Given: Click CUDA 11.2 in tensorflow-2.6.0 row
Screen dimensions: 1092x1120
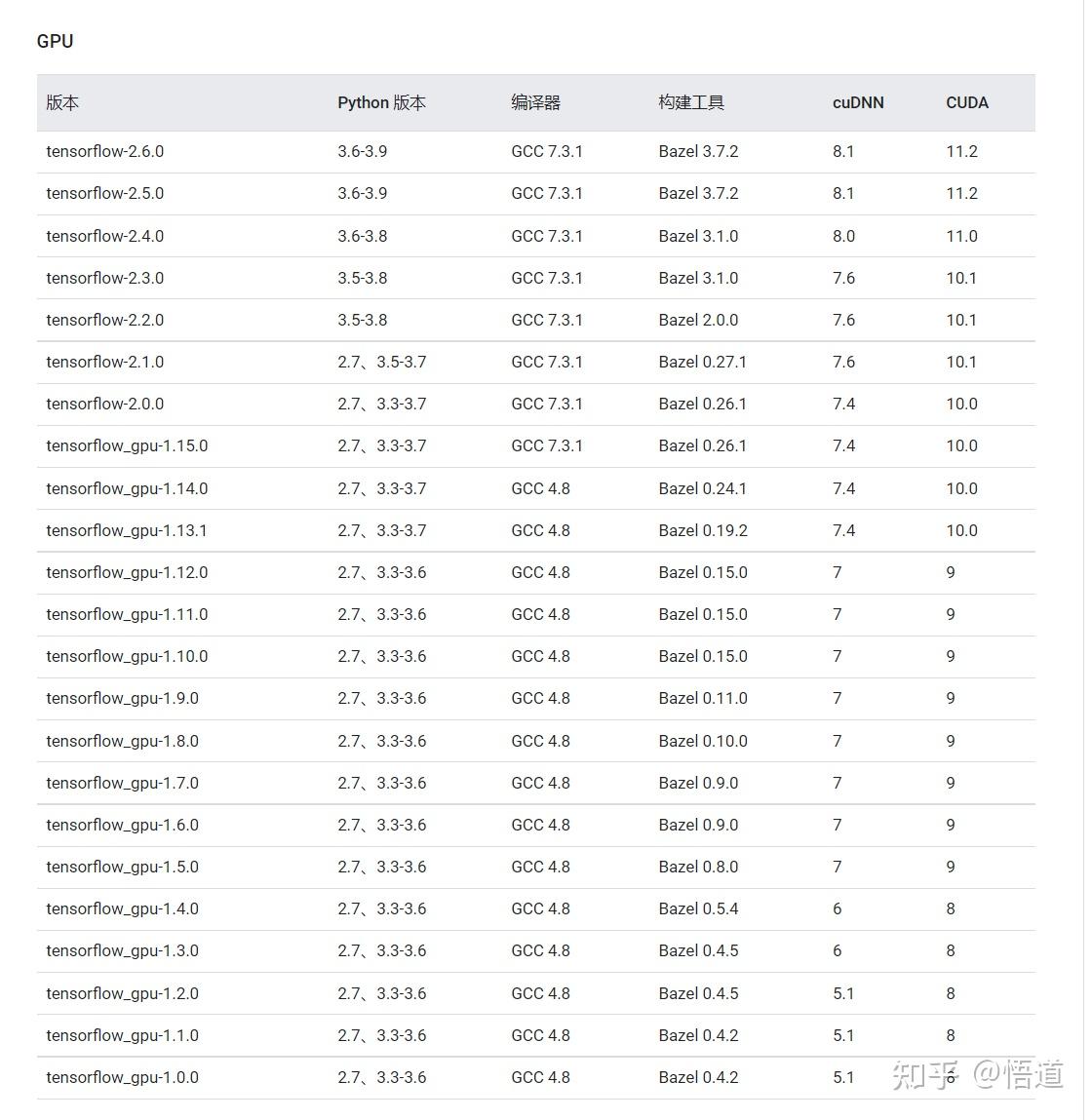Looking at the screenshot, I should tap(961, 151).
